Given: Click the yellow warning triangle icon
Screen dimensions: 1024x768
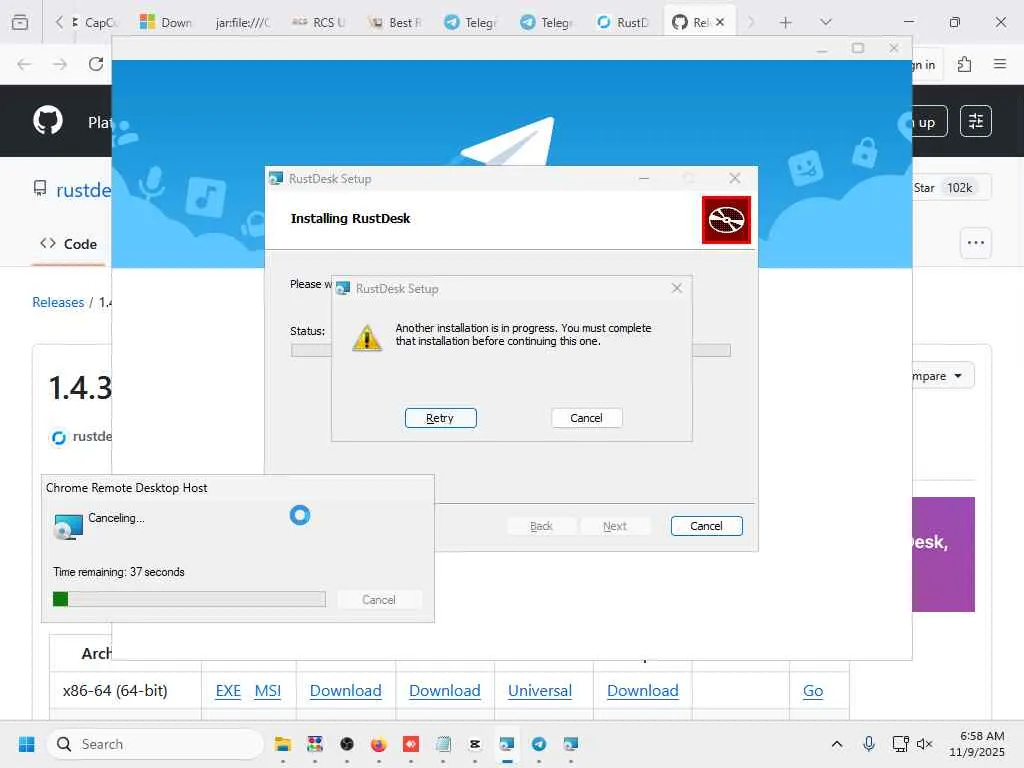Looking at the screenshot, I should coord(367,338).
